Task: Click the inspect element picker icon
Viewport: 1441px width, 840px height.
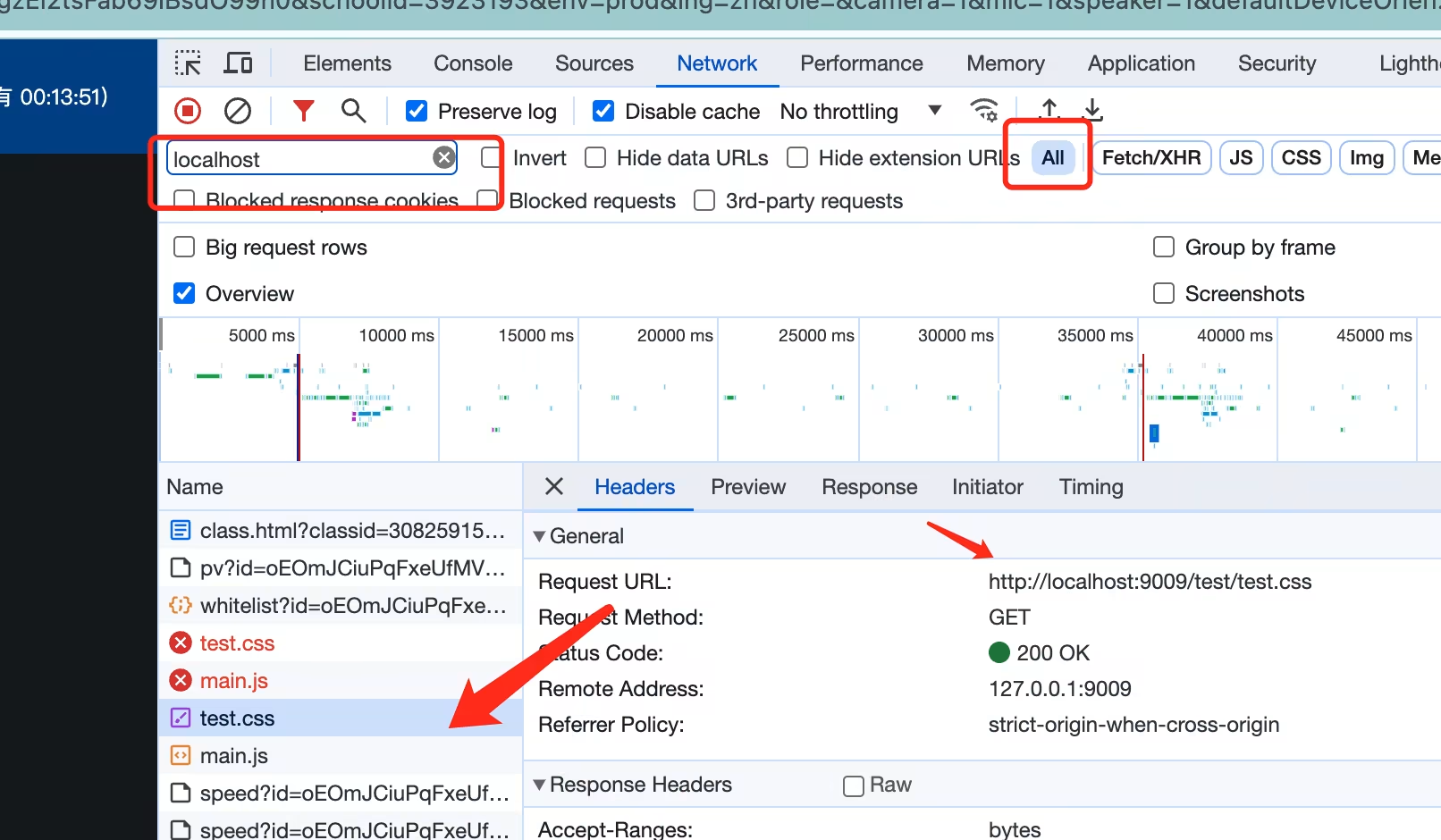Action: pyautogui.click(x=188, y=63)
